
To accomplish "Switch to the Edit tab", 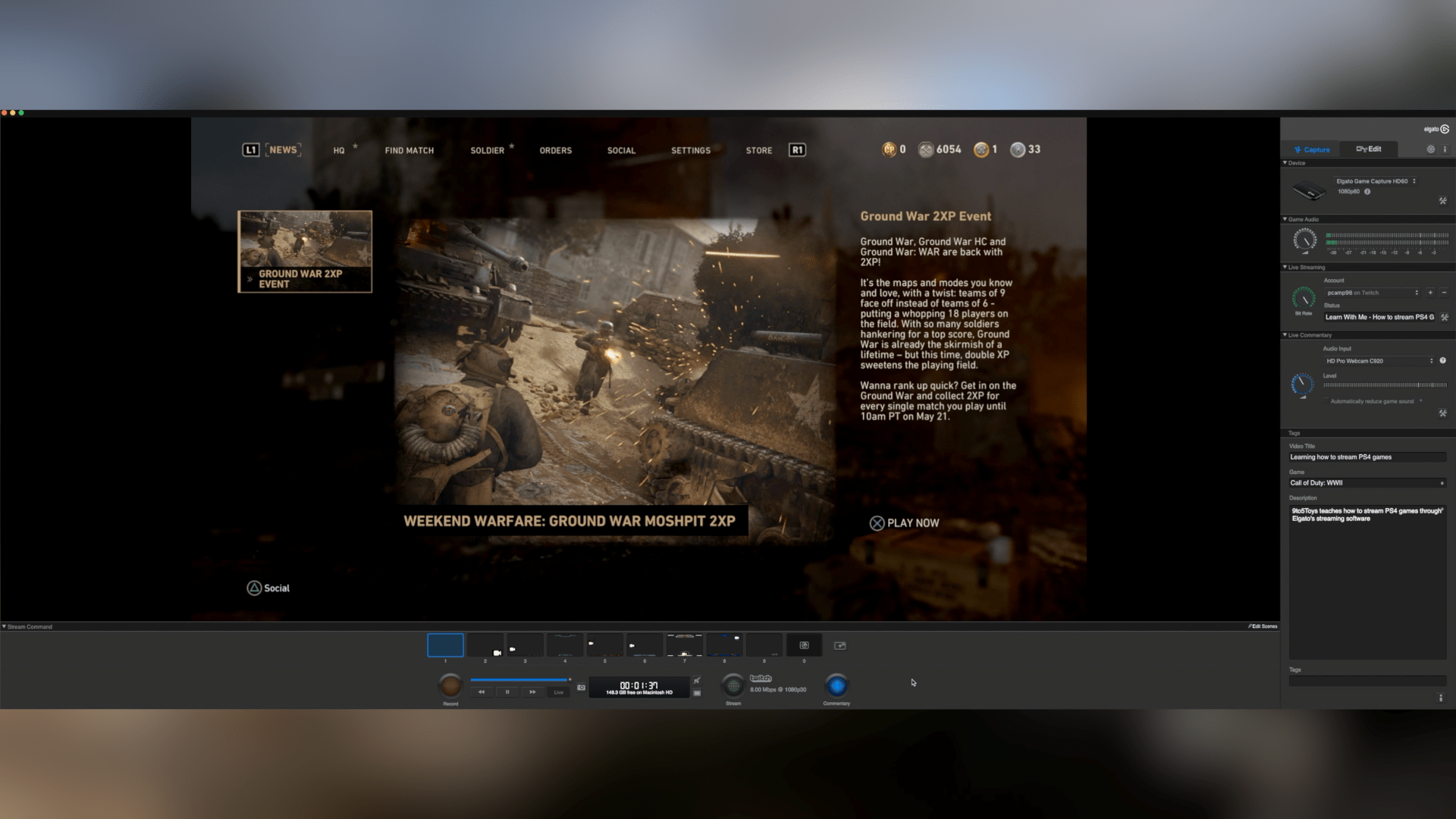I will 1369,149.
